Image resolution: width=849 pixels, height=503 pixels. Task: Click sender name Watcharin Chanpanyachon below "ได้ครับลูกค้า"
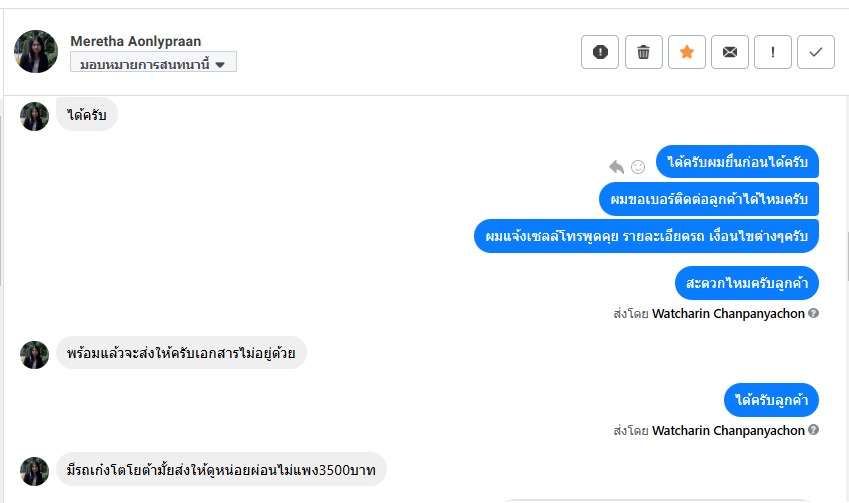[x=728, y=430]
